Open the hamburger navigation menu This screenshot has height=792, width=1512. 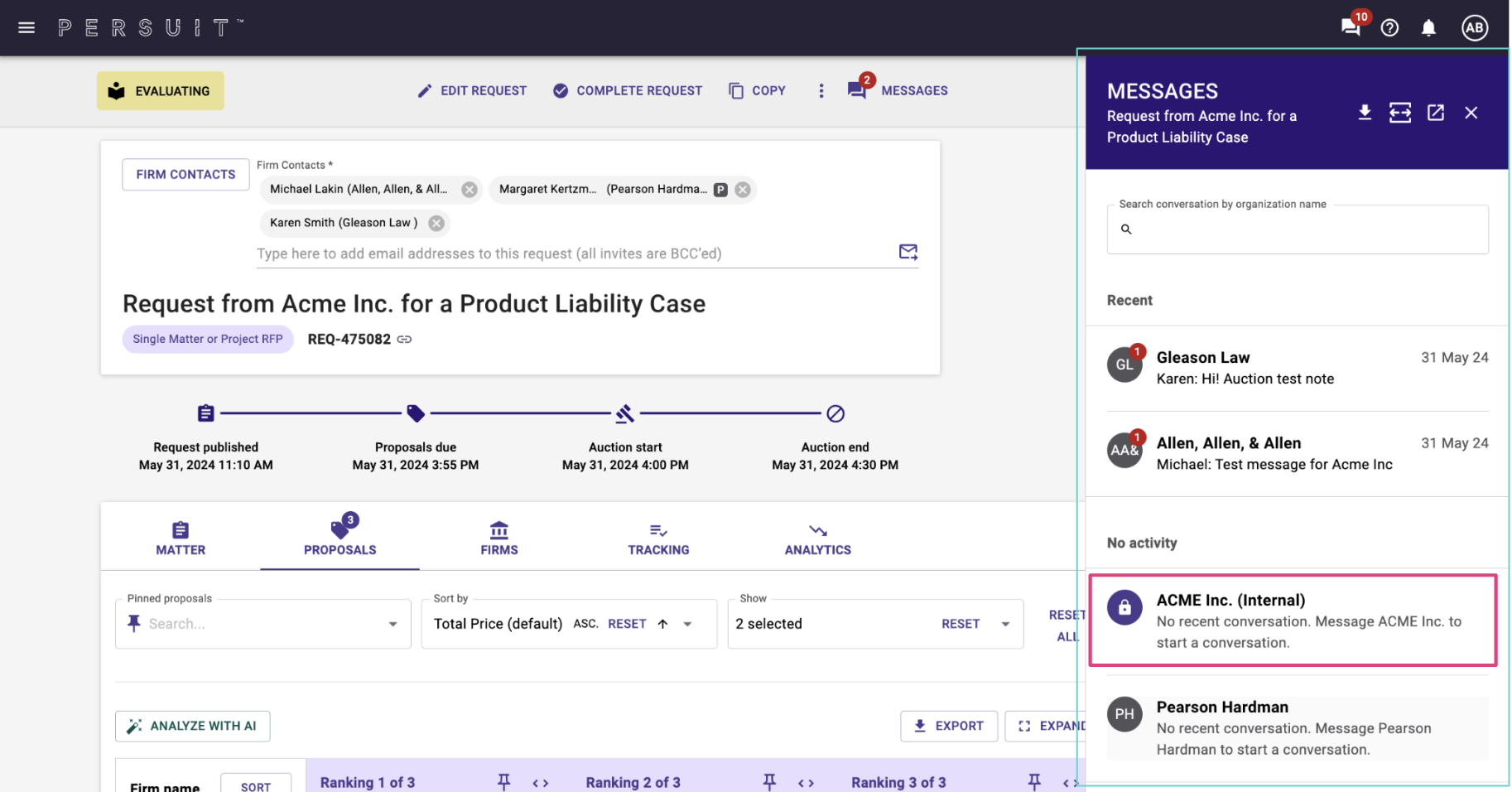[26, 27]
